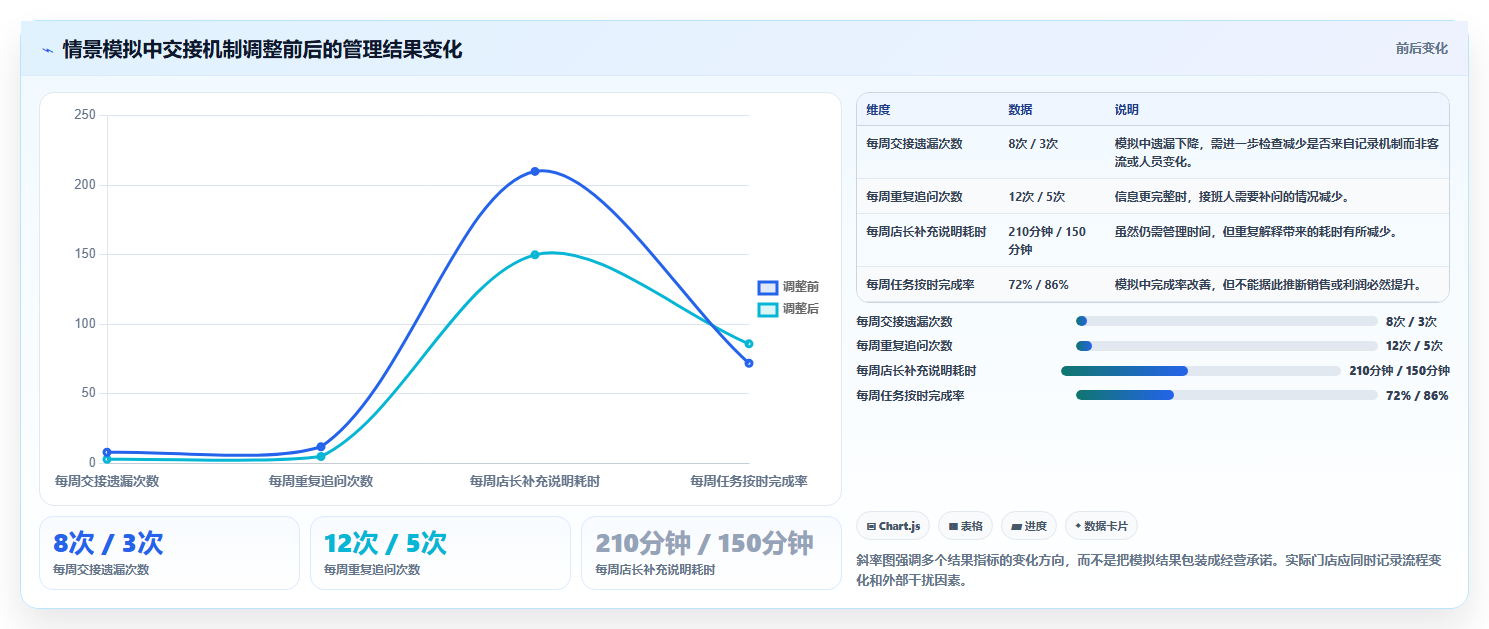Click table cell 每周店长补充说明耗时
The image size is (1489, 629).
point(926,232)
